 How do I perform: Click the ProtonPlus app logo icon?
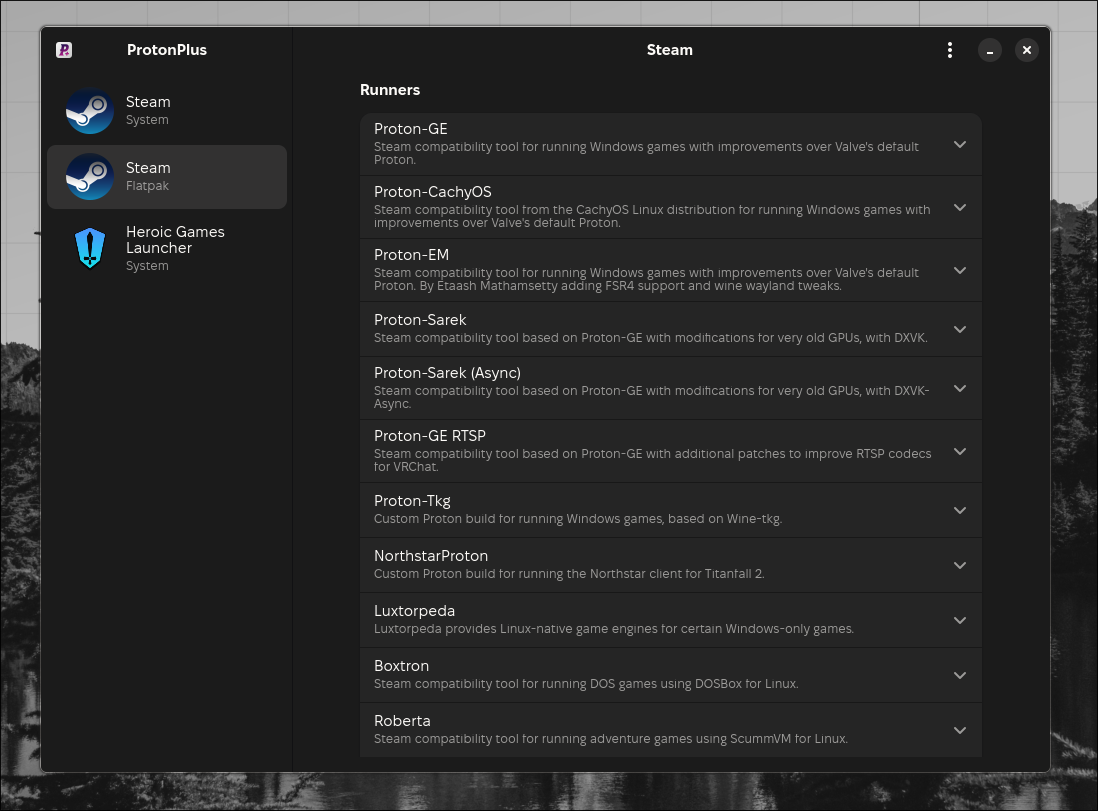(x=64, y=50)
